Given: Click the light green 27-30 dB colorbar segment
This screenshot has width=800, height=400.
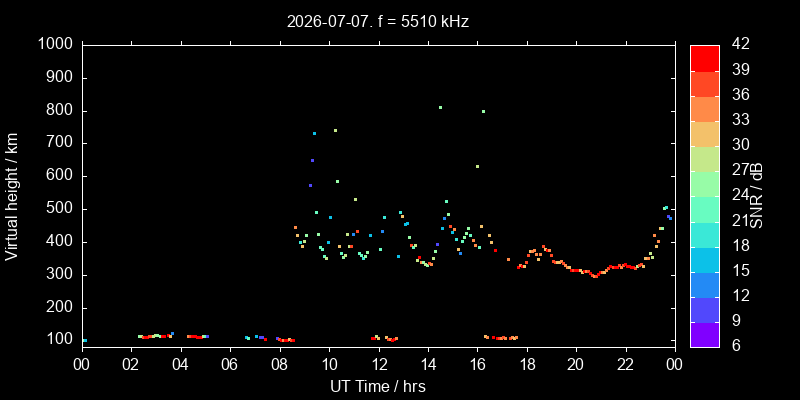Looking at the screenshot, I should coord(705,159).
